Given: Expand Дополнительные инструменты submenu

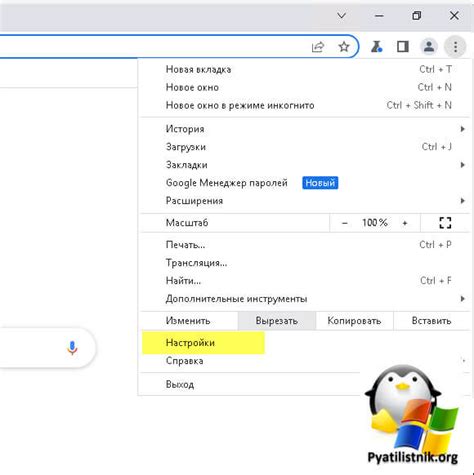Looking at the screenshot, I should [305, 299].
